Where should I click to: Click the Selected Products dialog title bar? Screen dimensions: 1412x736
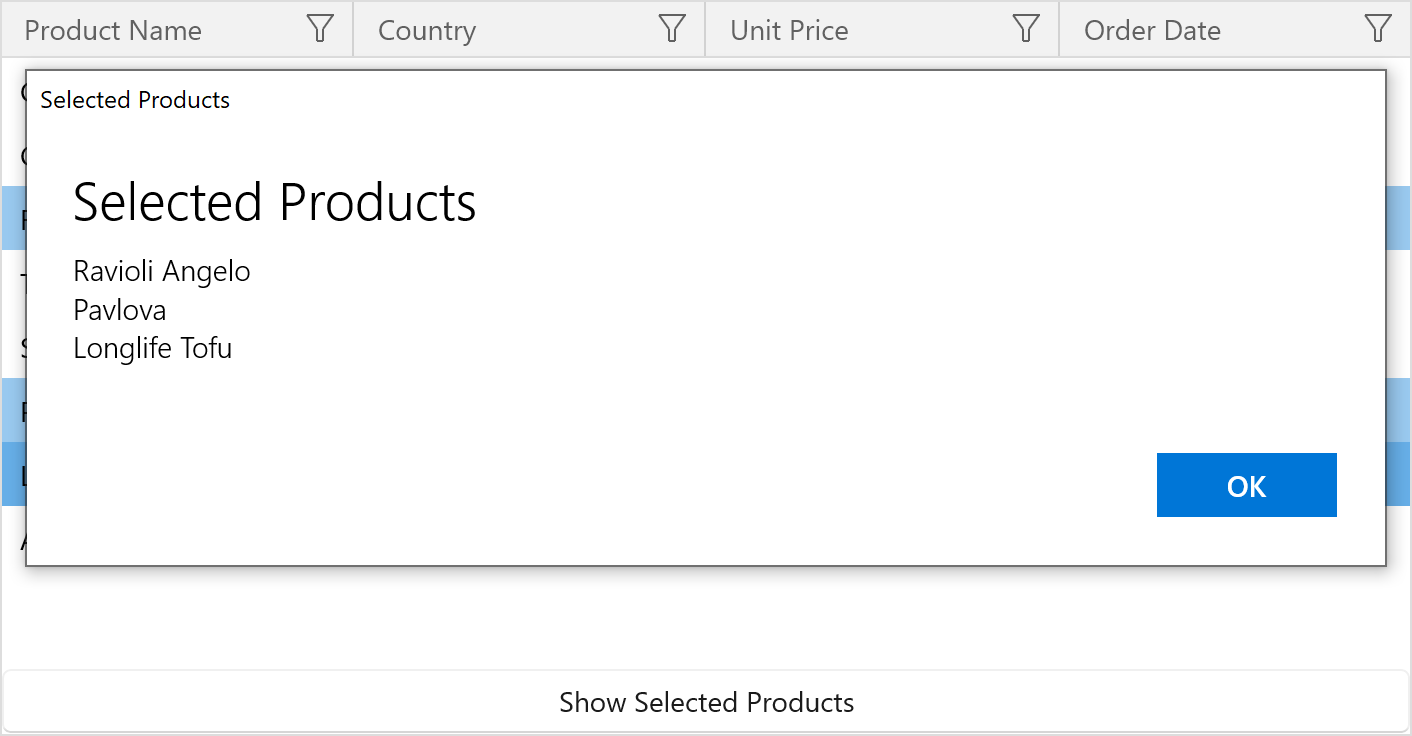pyautogui.click(x=135, y=100)
